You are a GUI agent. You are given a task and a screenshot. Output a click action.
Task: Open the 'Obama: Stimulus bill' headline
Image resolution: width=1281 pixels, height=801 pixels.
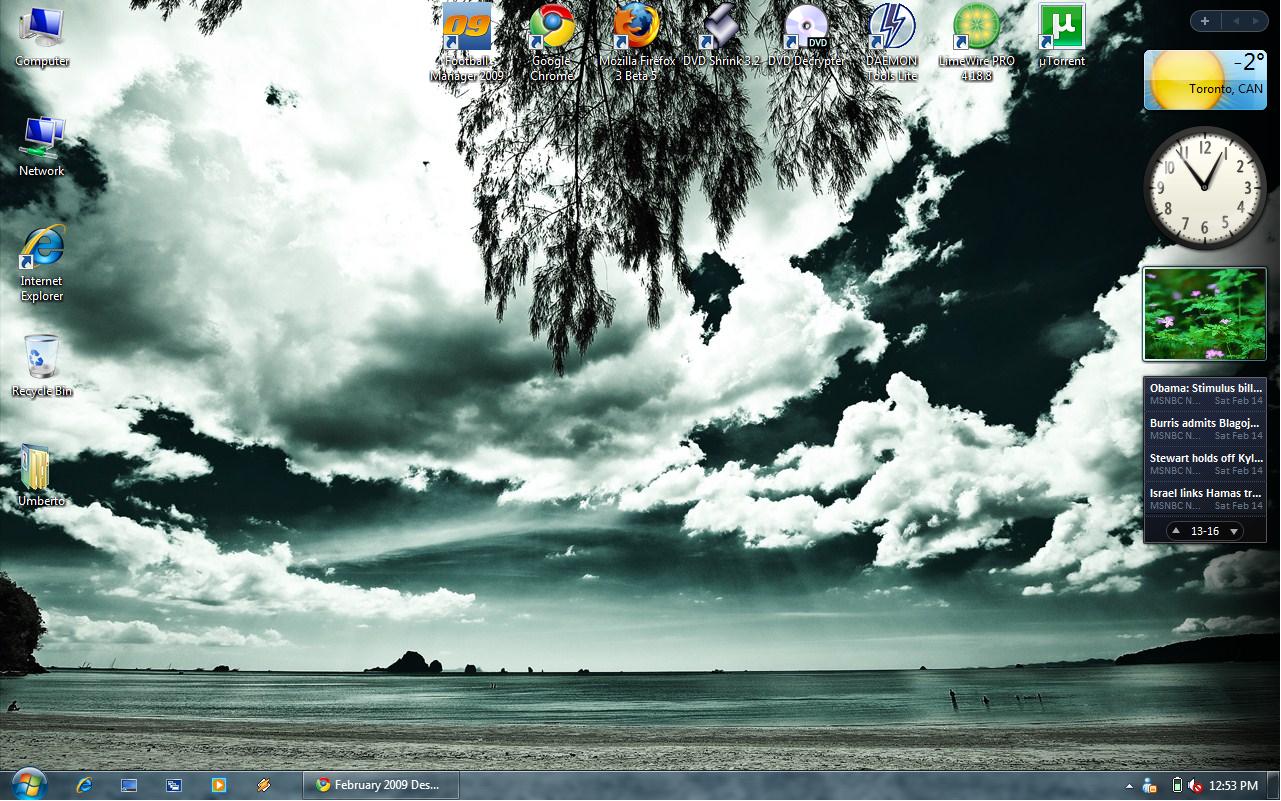(x=1205, y=388)
